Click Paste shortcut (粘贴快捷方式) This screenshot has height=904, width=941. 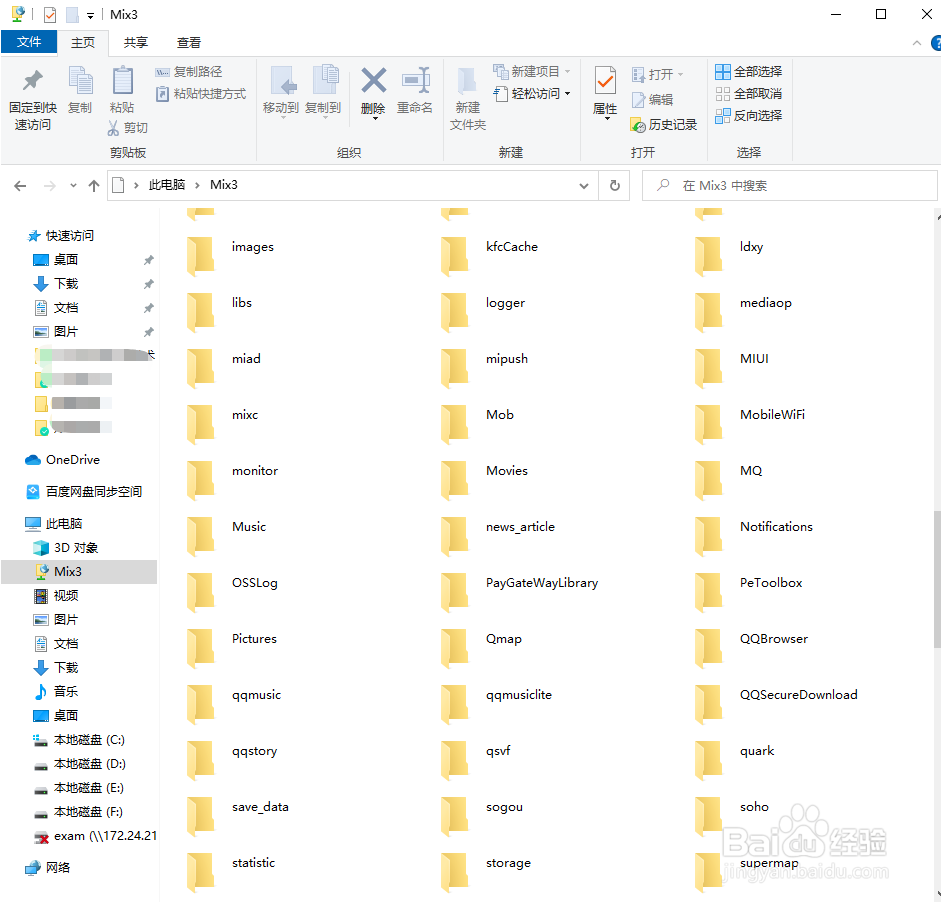[200, 94]
